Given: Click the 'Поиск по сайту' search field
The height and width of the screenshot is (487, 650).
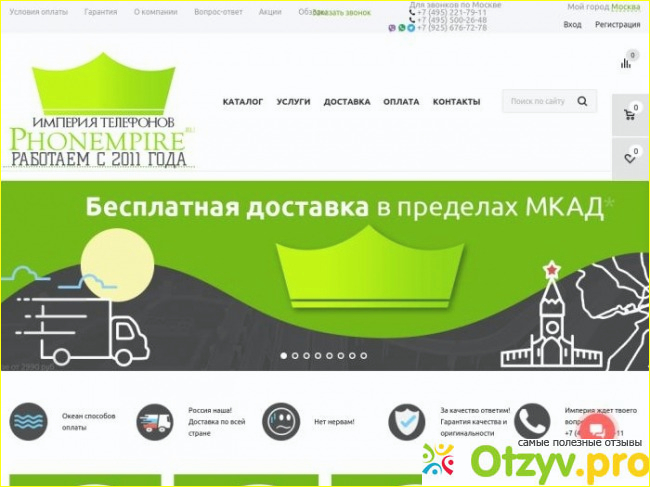Looking at the screenshot, I should pos(538,101).
